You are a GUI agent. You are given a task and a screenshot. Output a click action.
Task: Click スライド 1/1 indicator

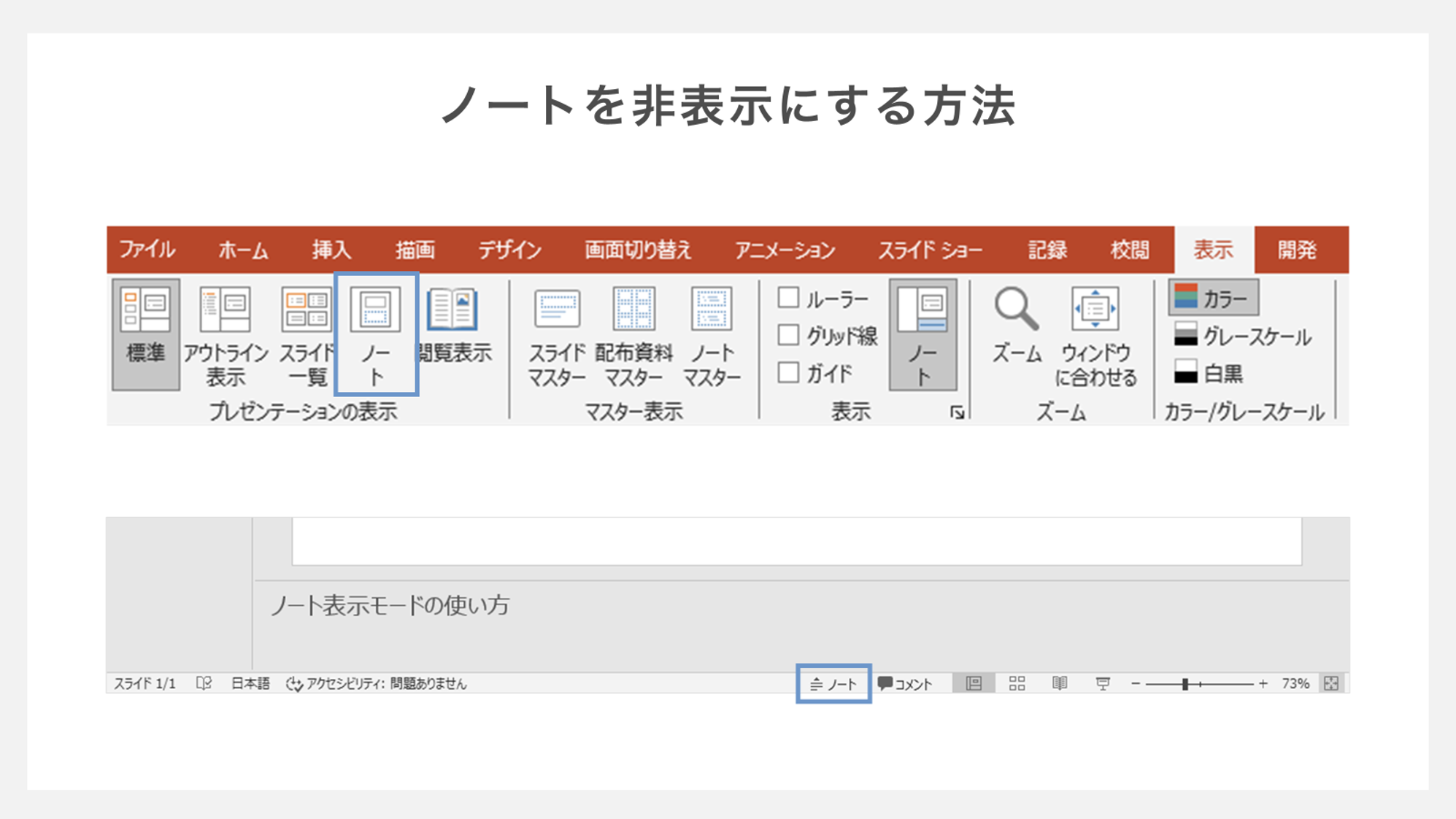click(x=145, y=683)
